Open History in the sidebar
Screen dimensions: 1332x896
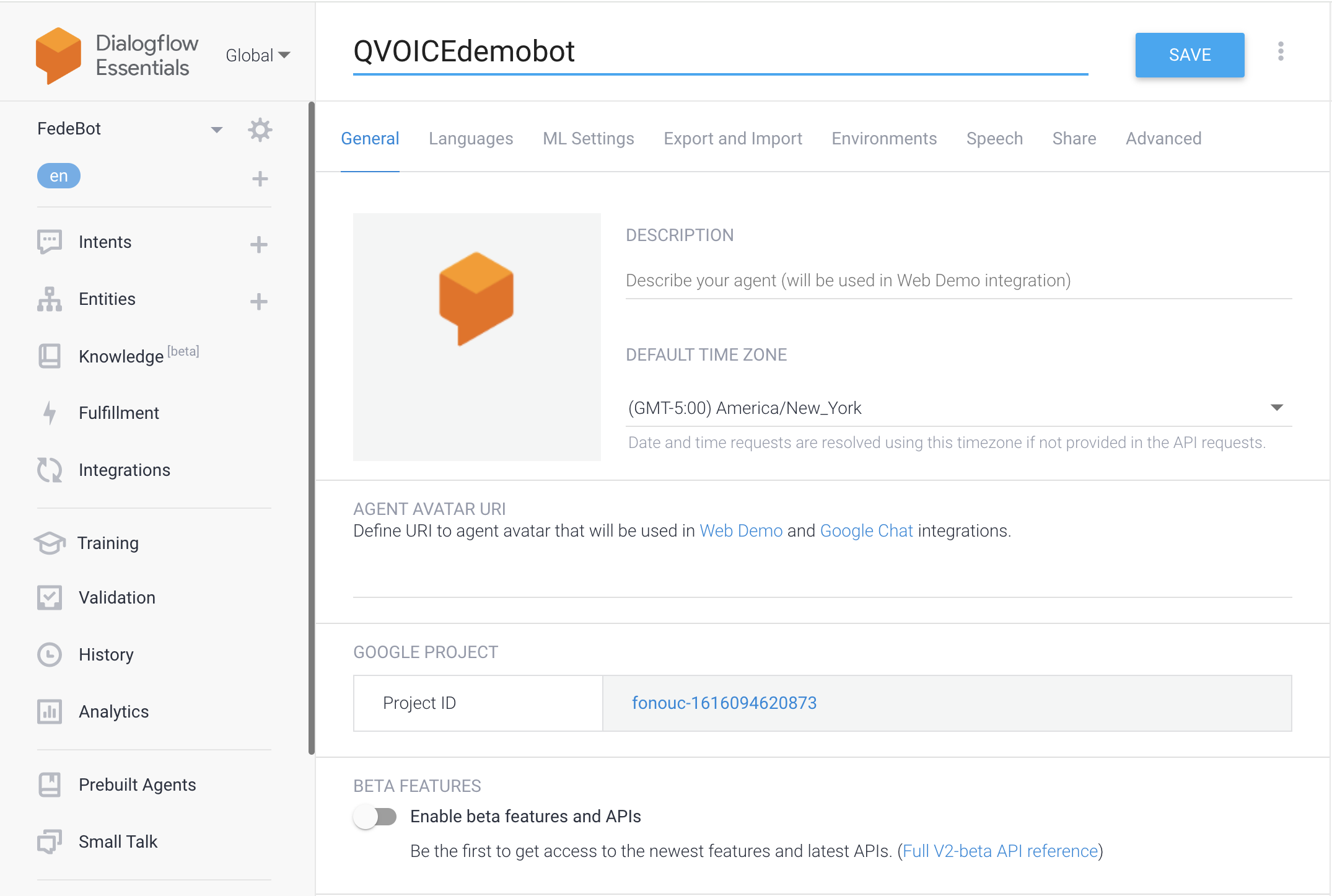tap(106, 655)
